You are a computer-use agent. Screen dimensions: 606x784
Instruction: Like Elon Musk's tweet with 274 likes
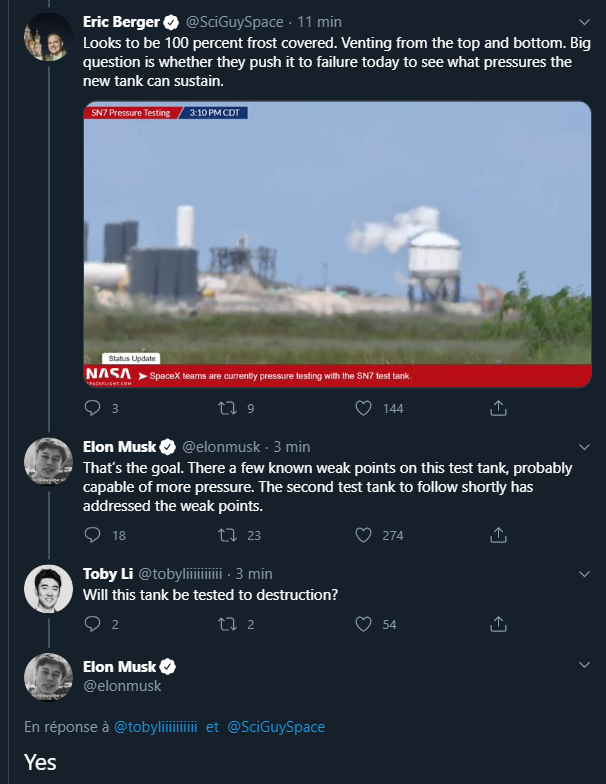click(365, 535)
